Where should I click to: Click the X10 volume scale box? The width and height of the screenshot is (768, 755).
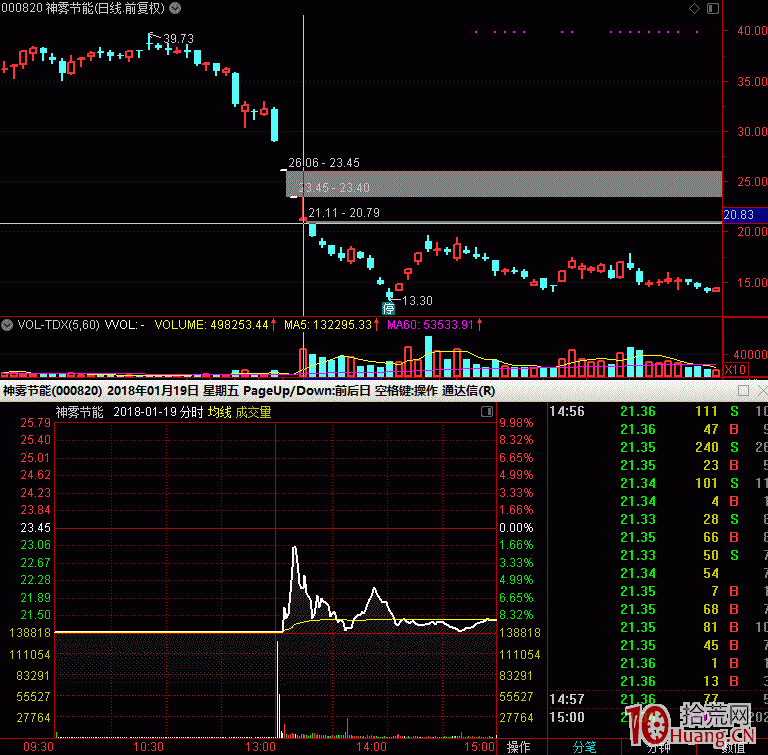pyautogui.click(x=735, y=369)
